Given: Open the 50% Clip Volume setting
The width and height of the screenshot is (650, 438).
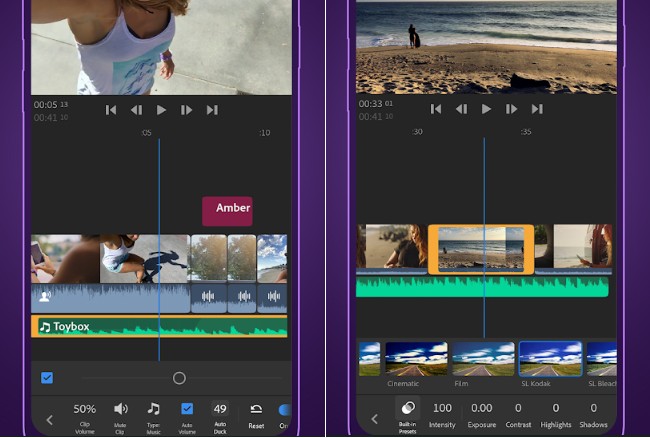Looking at the screenshot, I should (x=85, y=418).
